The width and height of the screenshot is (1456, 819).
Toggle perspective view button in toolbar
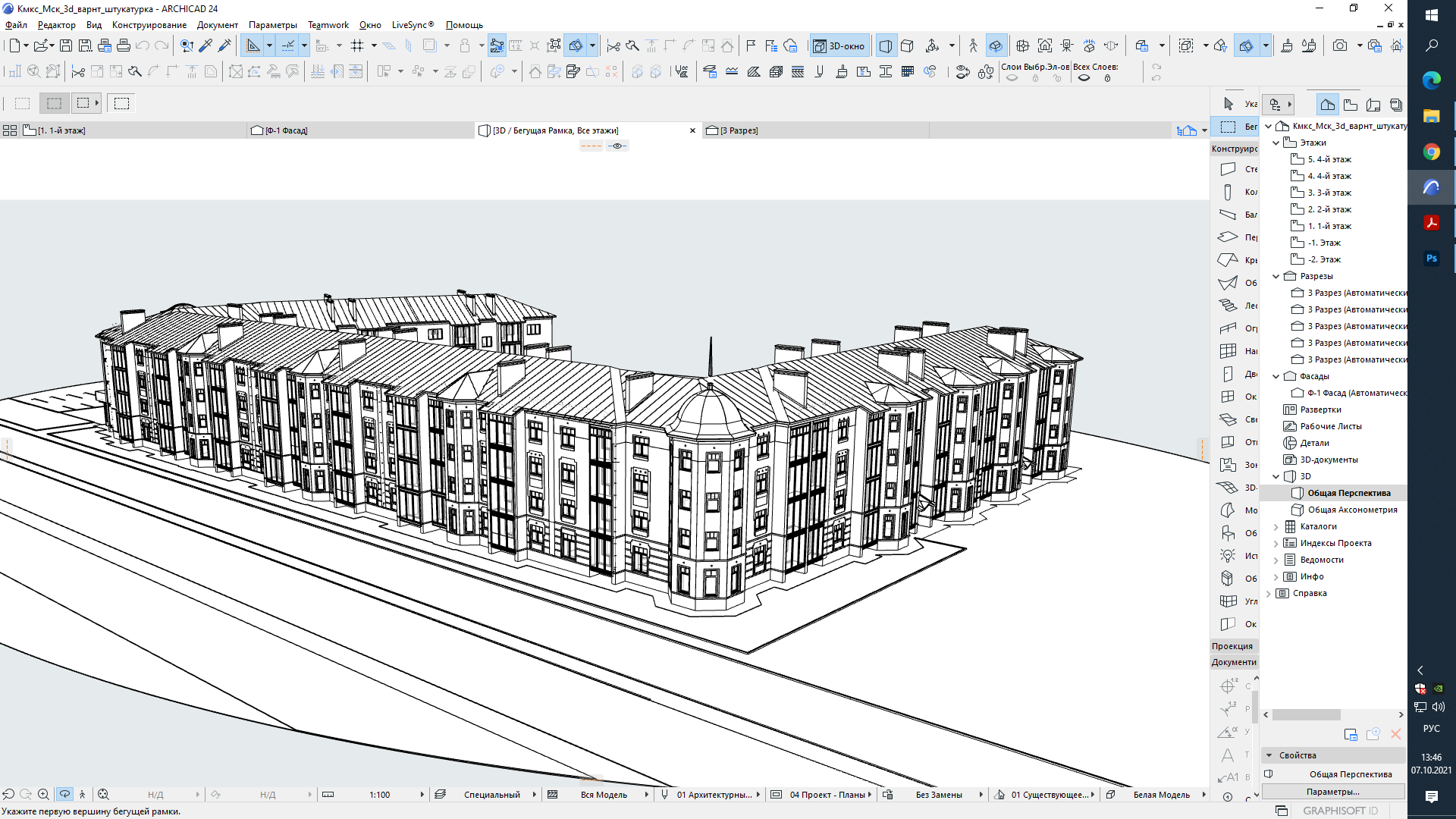pyautogui.click(x=885, y=45)
